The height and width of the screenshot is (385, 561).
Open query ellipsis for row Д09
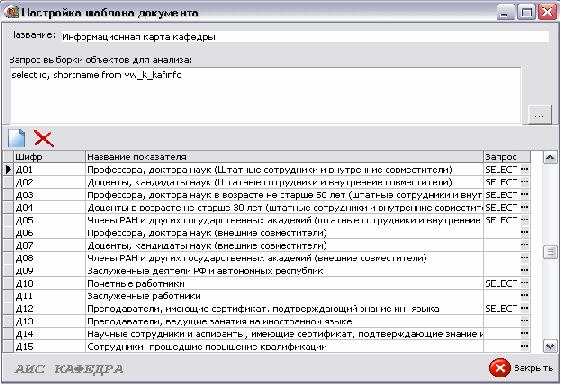pyautogui.click(x=525, y=271)
